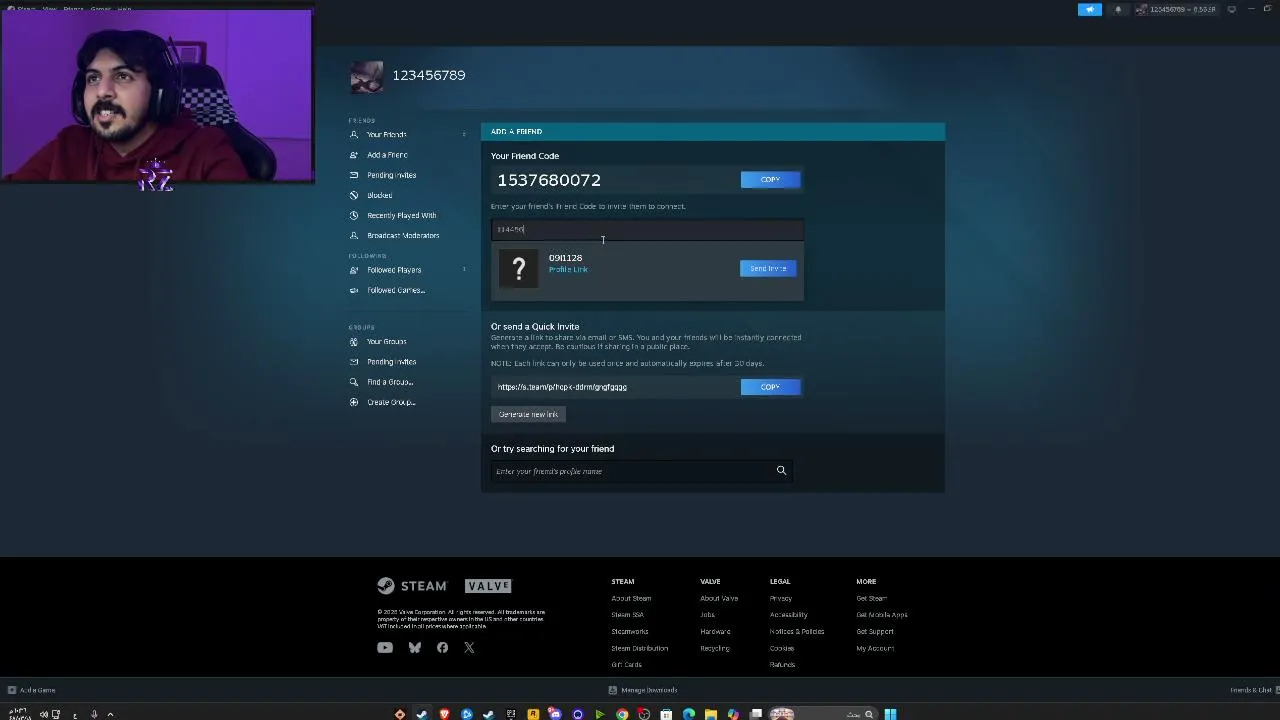Open Hardware footer link
Screen dimensions: 1280x720
point(715,632)
